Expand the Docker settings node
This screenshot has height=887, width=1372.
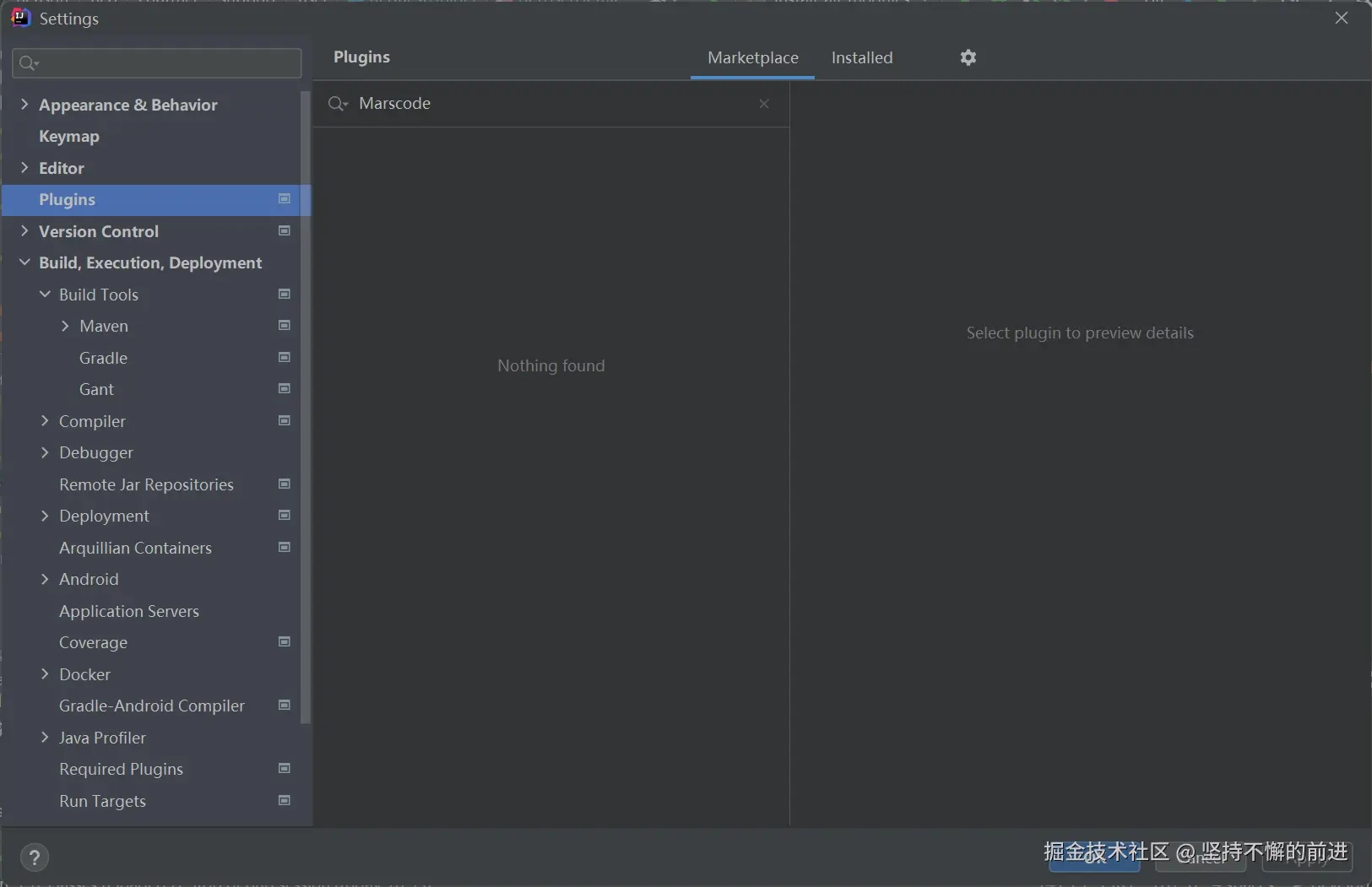(45, 674)
